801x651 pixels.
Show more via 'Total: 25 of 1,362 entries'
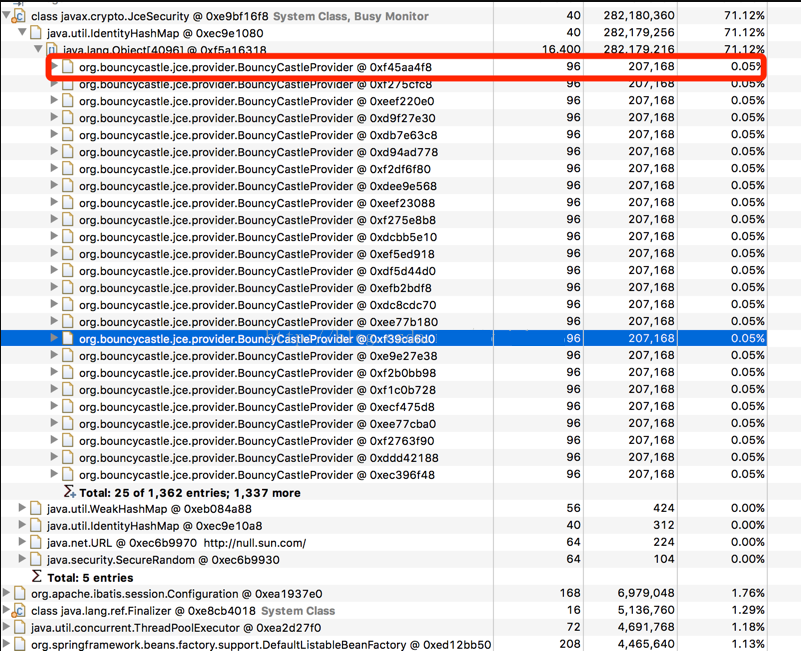[x=190, y=493]
